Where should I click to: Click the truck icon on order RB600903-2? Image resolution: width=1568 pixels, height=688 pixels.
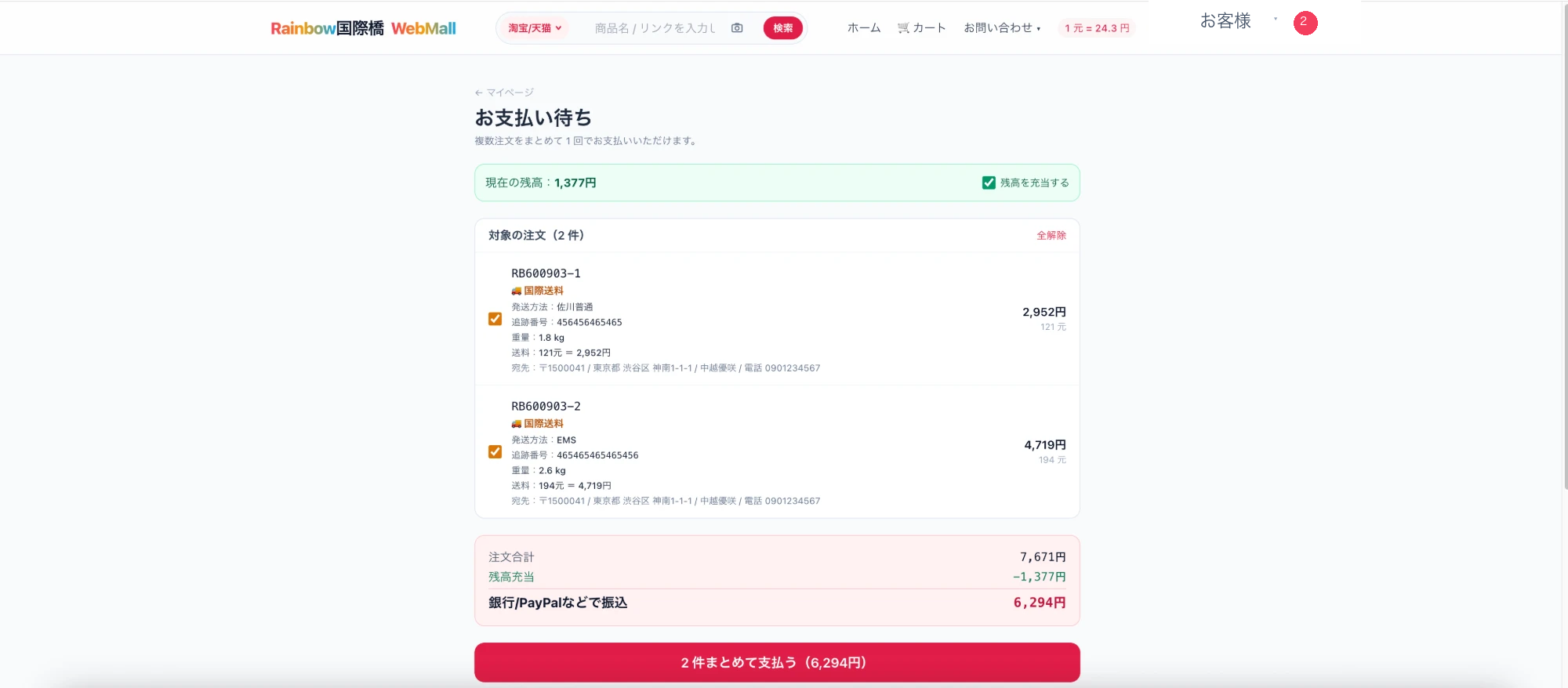click(x=516, y=424)
